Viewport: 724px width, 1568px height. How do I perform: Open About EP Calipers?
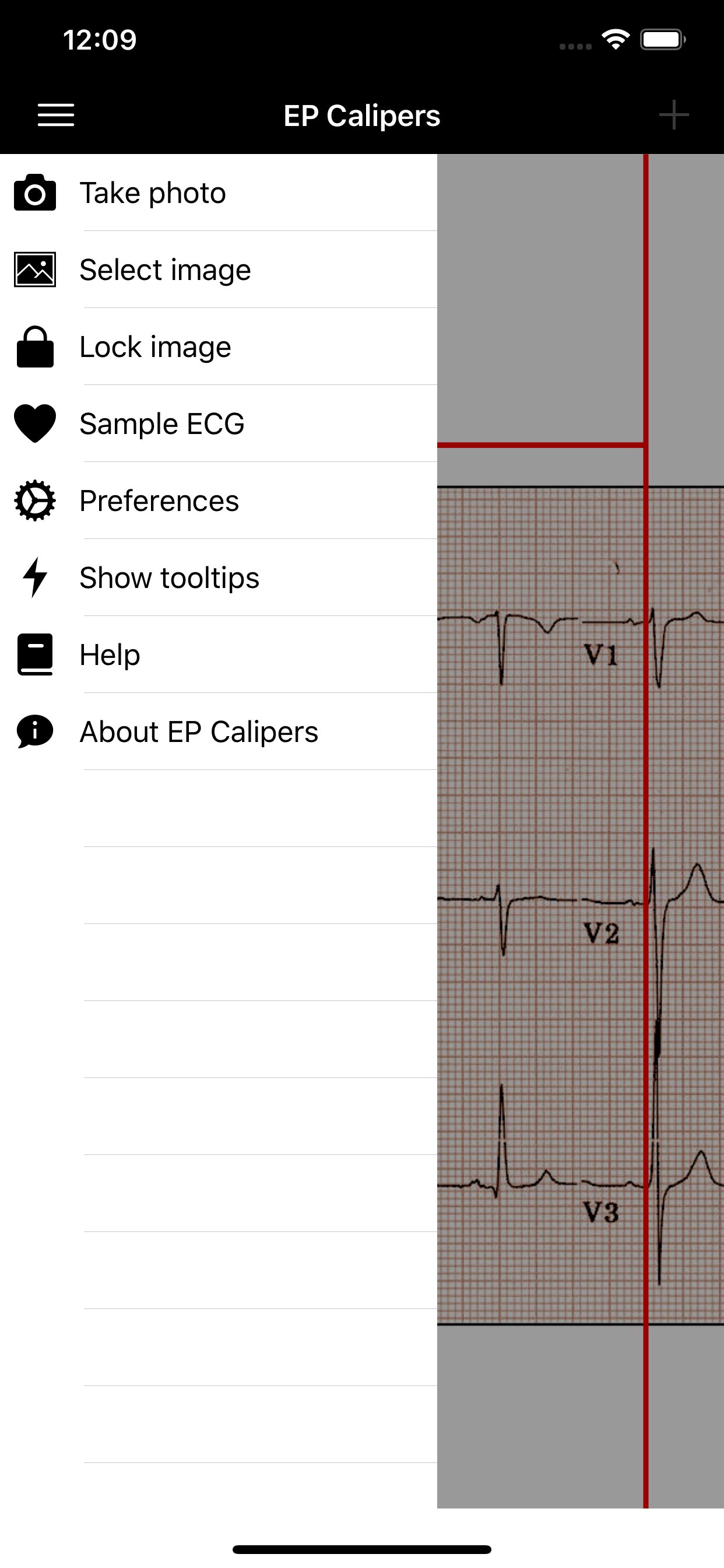point(198,731)
